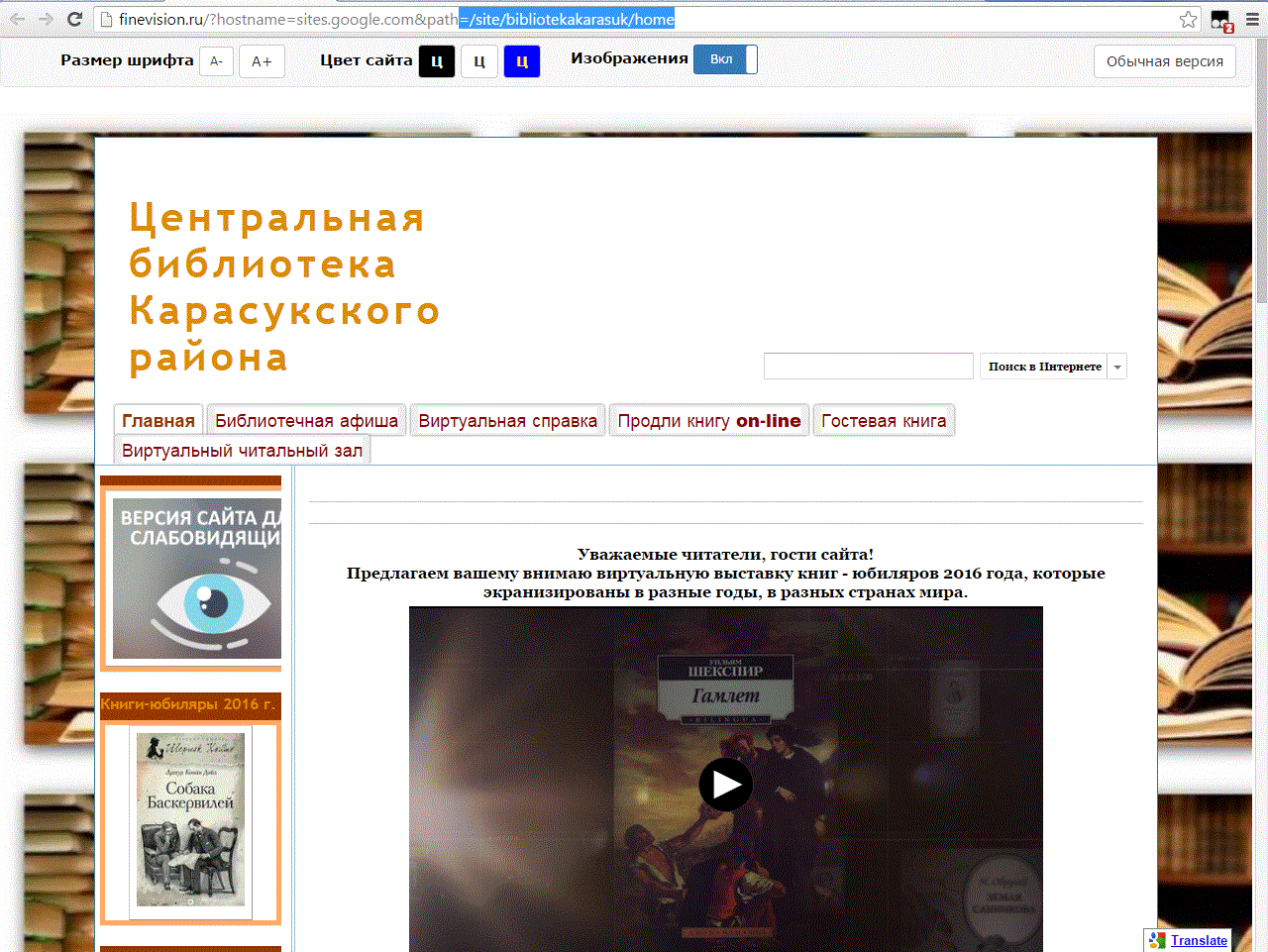Expand the search options dropdown arrow
This screenshot has width=1268, height=952.
click(x=1117, y=367)
